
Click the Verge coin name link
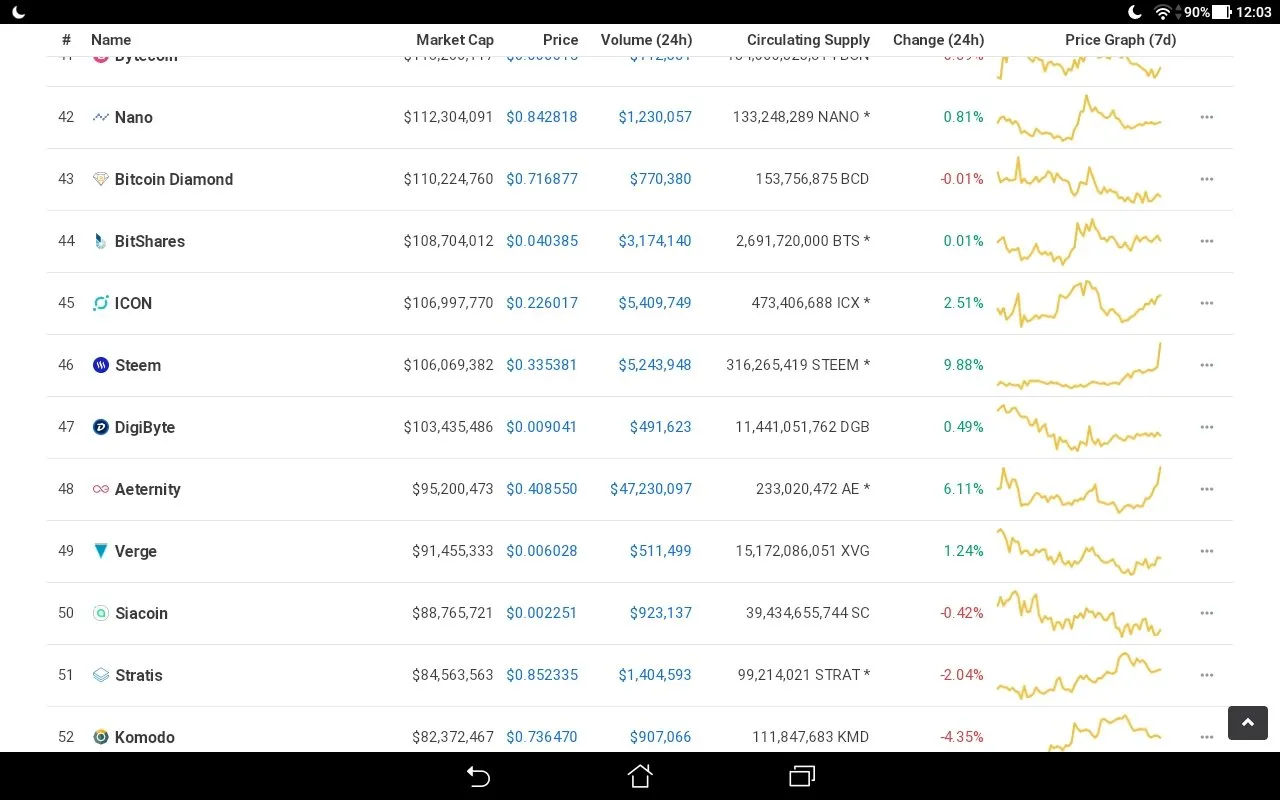(136, 551)
